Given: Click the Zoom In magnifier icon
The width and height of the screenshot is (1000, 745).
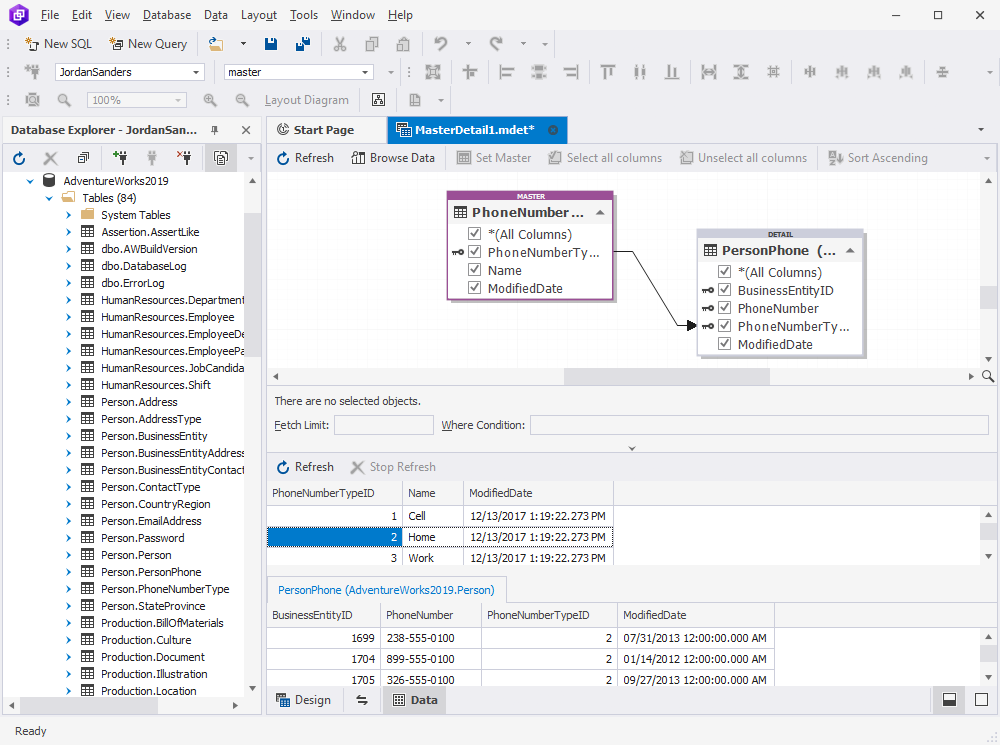Looking at the screenshot, I should [x=210, y=100].
